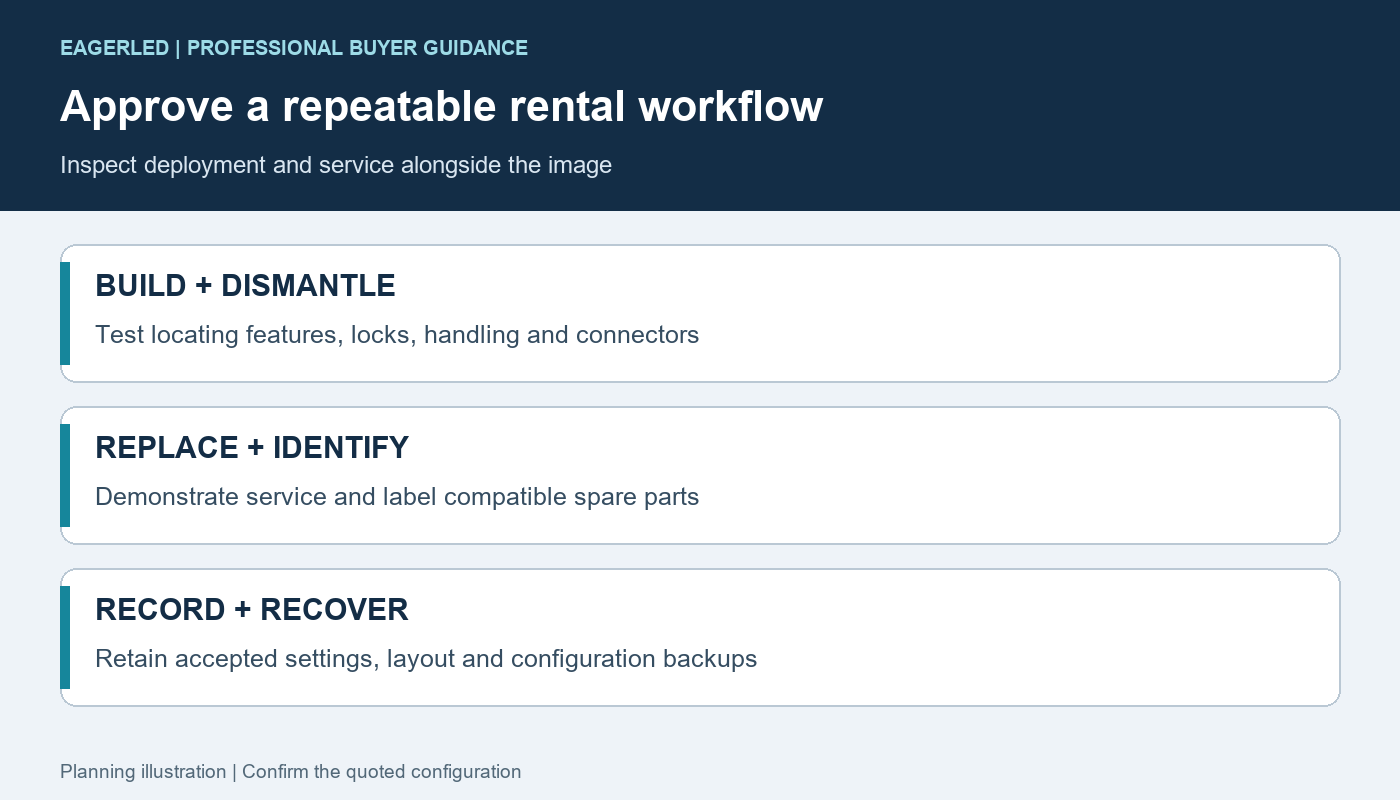Select the heading "Approve a repeatable rental workflow"
1400x800 pixels.
441,106
